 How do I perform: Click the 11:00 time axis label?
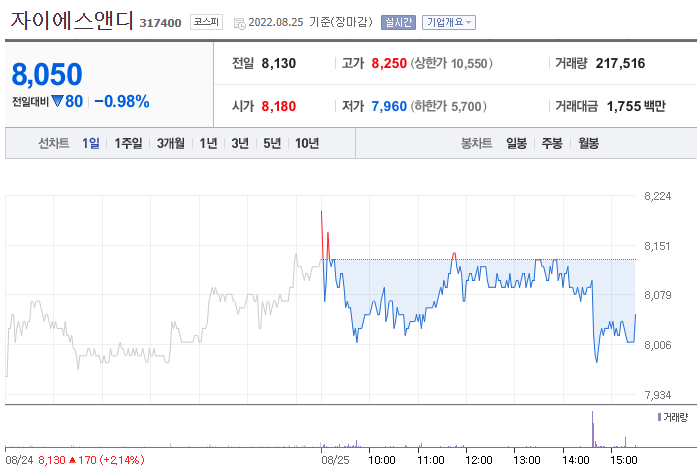[x=430, y=460]
